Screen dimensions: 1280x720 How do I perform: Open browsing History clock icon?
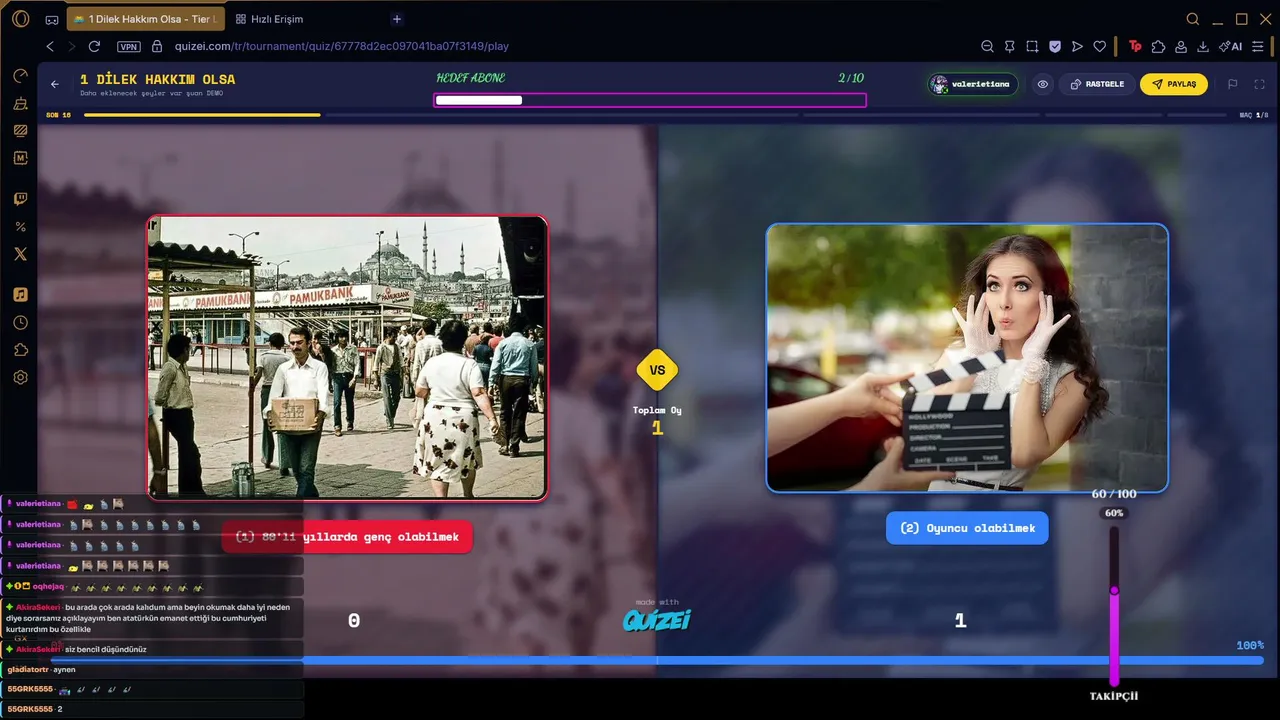point(20,323)
